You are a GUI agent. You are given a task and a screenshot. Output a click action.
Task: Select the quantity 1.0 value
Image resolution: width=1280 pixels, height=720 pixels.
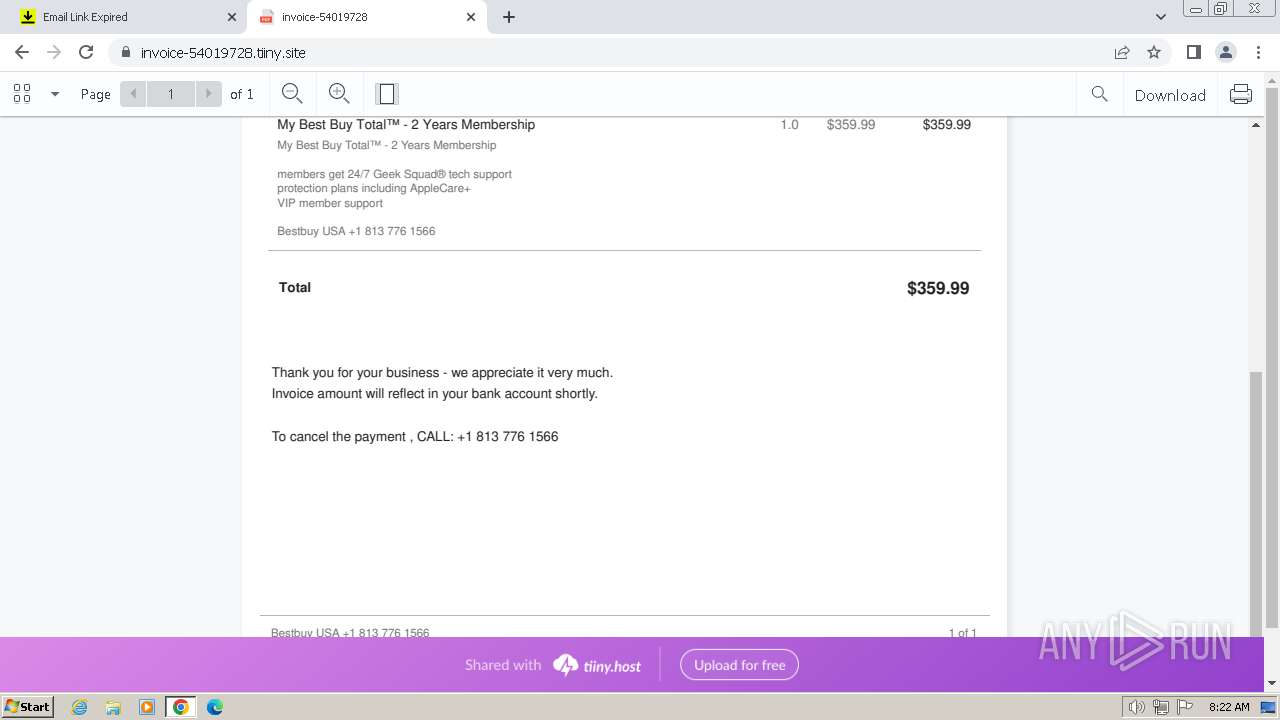coord(790,124)
